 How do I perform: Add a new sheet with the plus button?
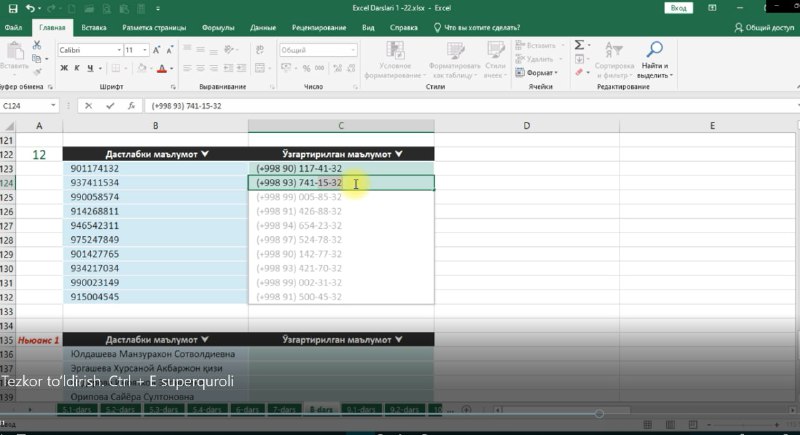pos(466,410)
